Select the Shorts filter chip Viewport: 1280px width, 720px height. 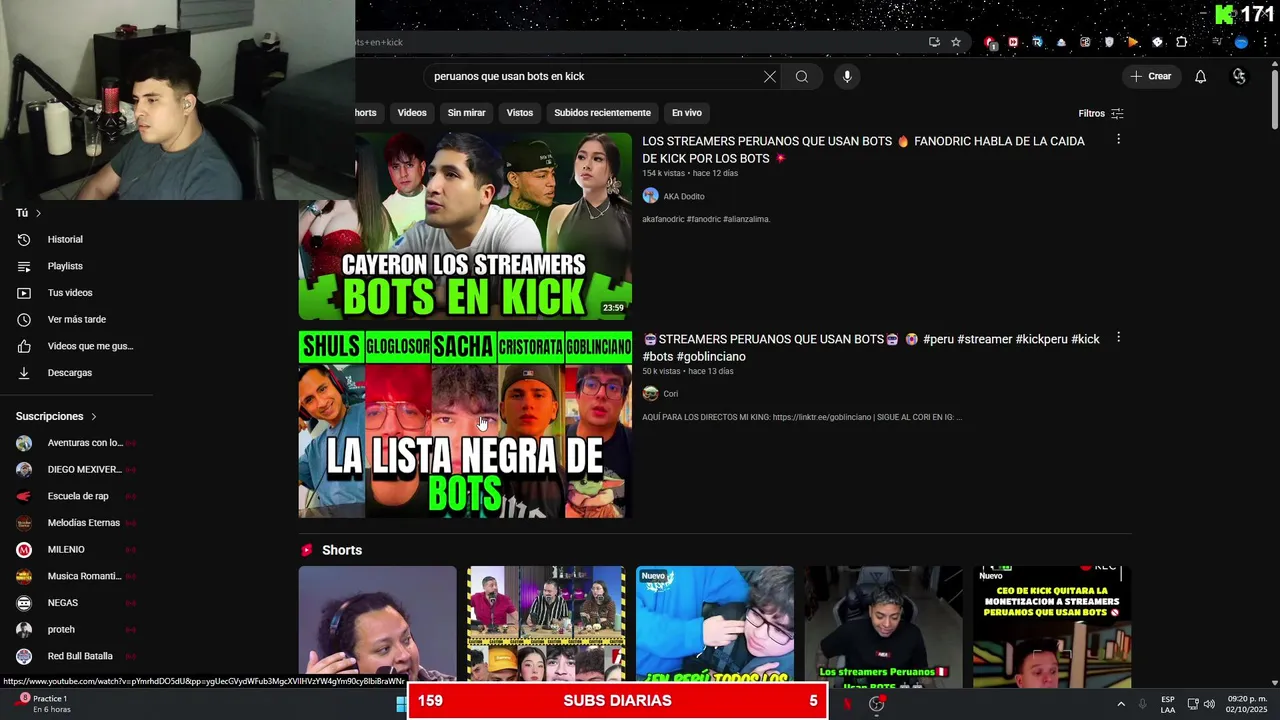point(366,113)
